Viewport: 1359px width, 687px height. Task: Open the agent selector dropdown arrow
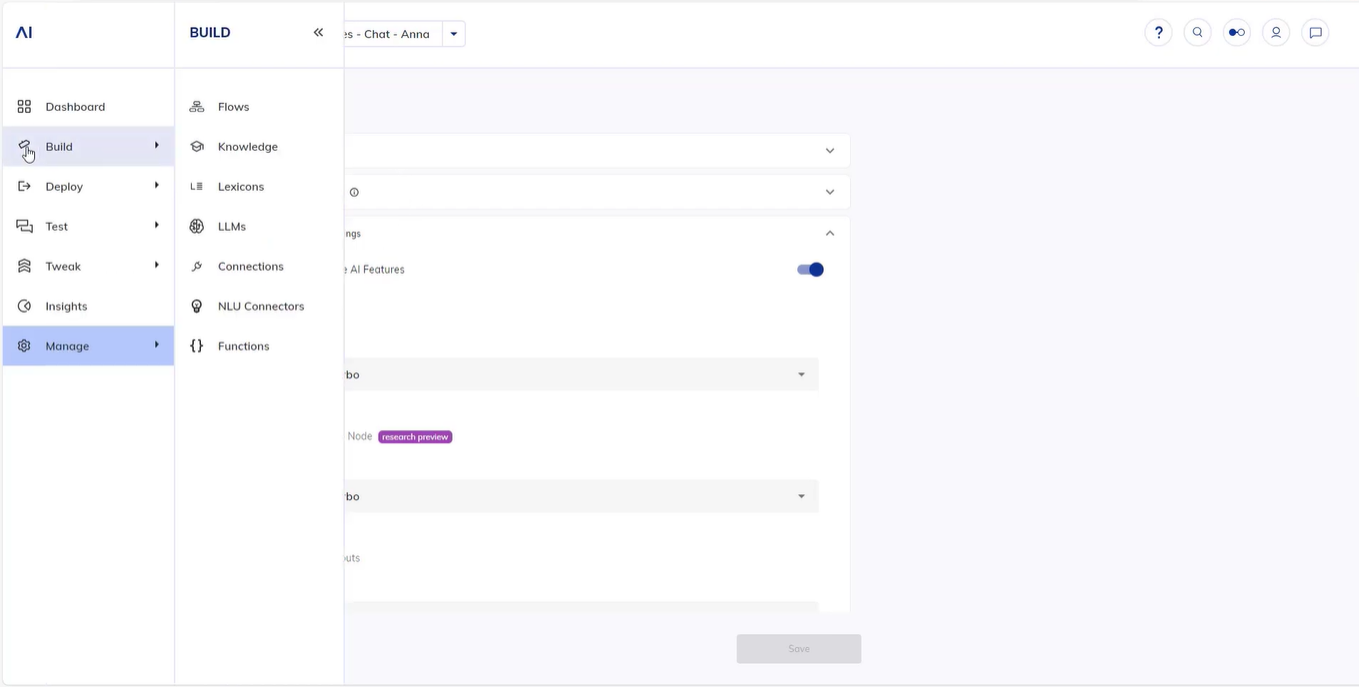coord(453,34)
